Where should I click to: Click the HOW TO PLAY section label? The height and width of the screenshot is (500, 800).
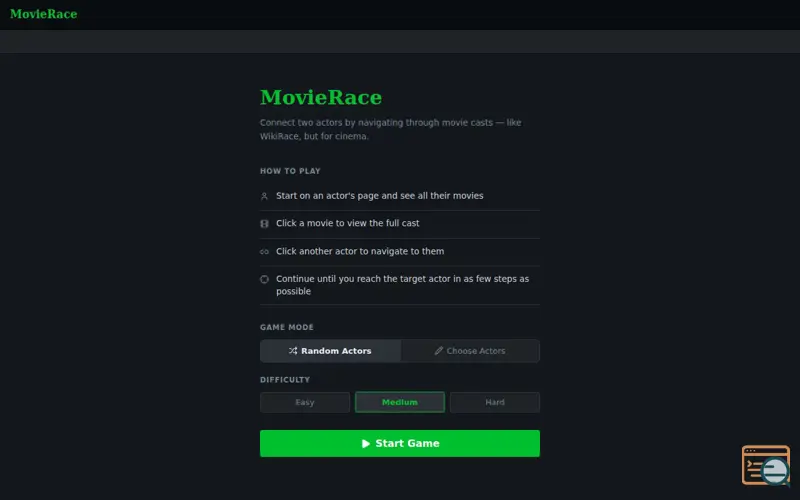coord(290,171)
